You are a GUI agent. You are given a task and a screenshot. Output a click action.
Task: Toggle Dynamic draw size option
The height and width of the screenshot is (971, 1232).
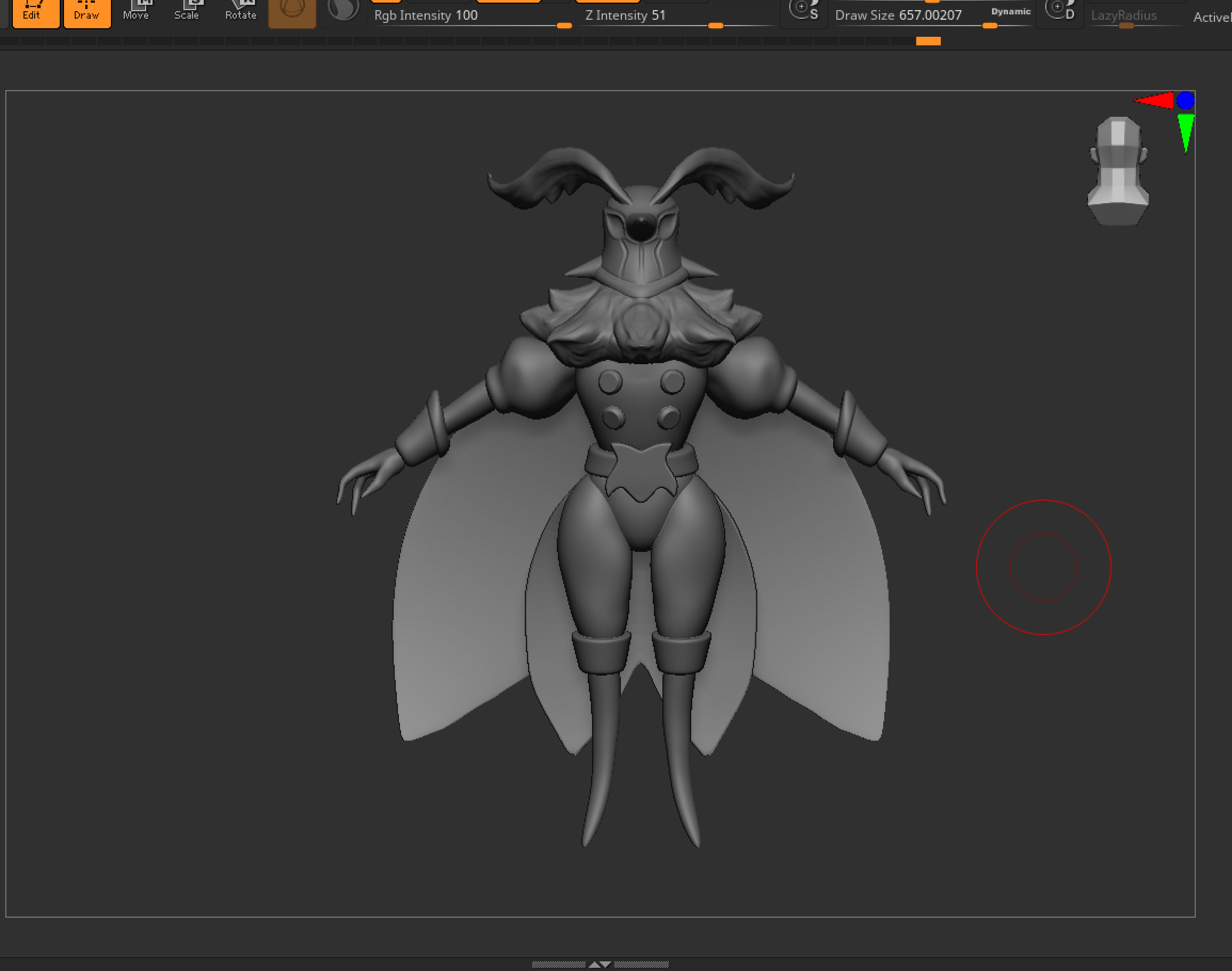tap(1010, 11)
